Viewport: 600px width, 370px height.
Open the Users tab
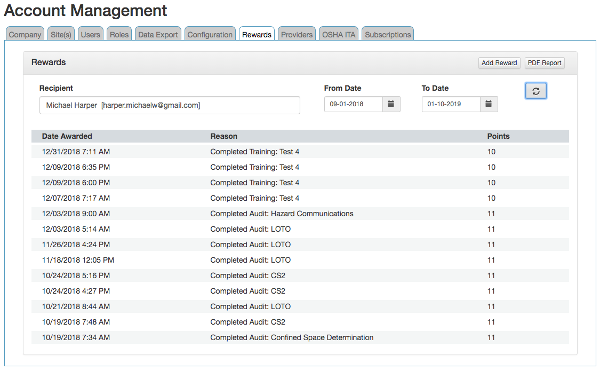pyautogui.click(x=90, y=34)
